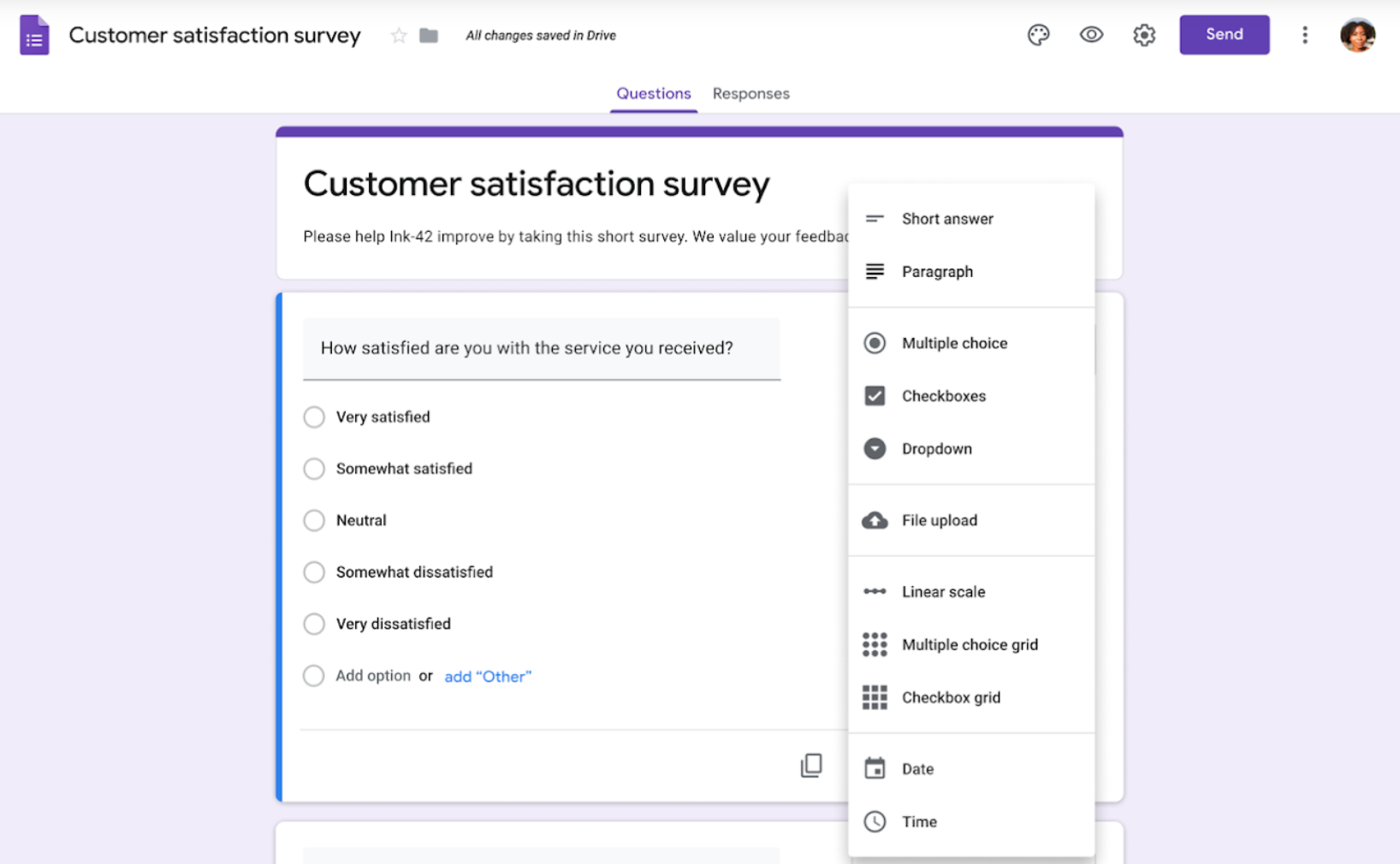Click the add "Other" link
1400x864 pixels.
[x=488, y=677]
